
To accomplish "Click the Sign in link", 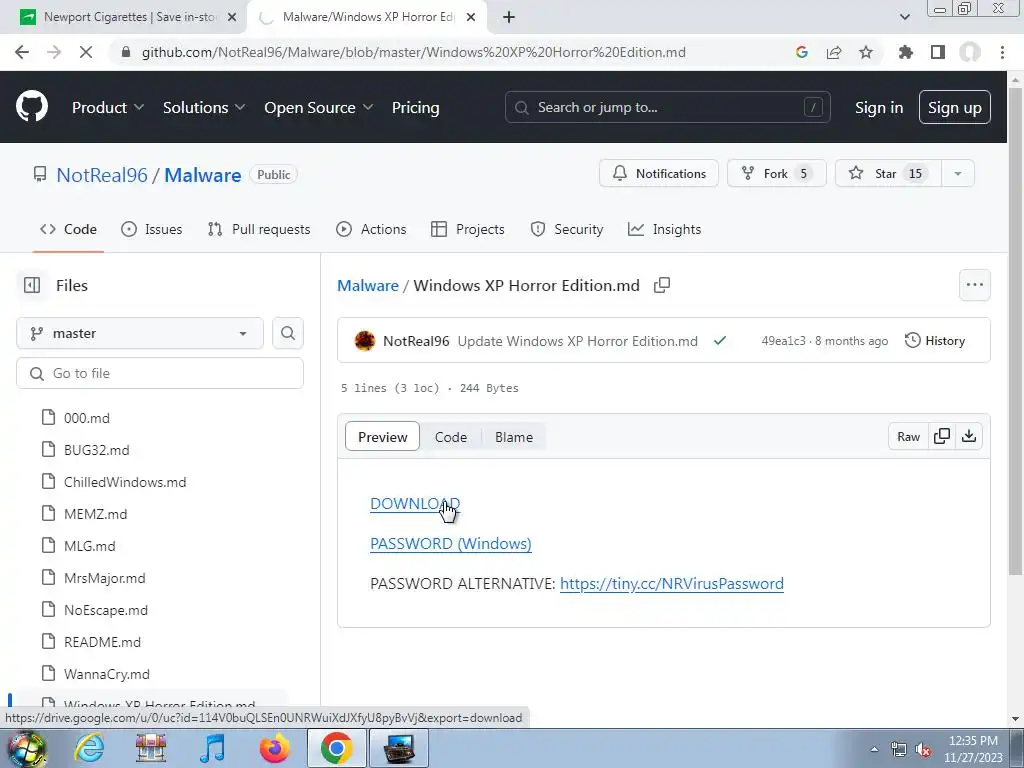I will point(879,107).
